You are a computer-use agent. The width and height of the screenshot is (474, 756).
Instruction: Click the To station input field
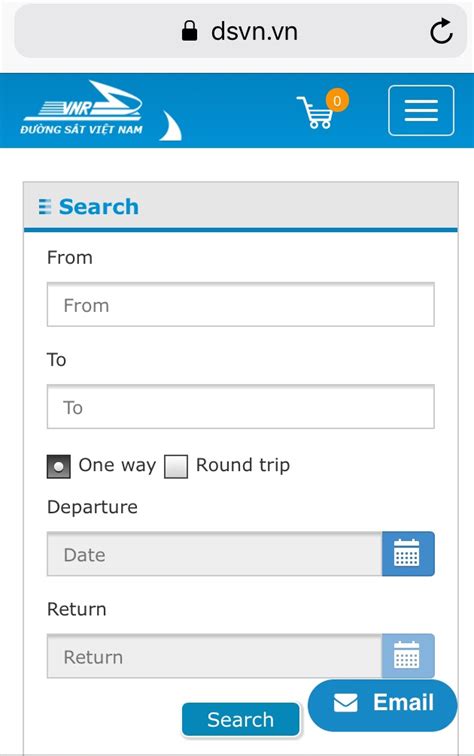pos(241,406)
